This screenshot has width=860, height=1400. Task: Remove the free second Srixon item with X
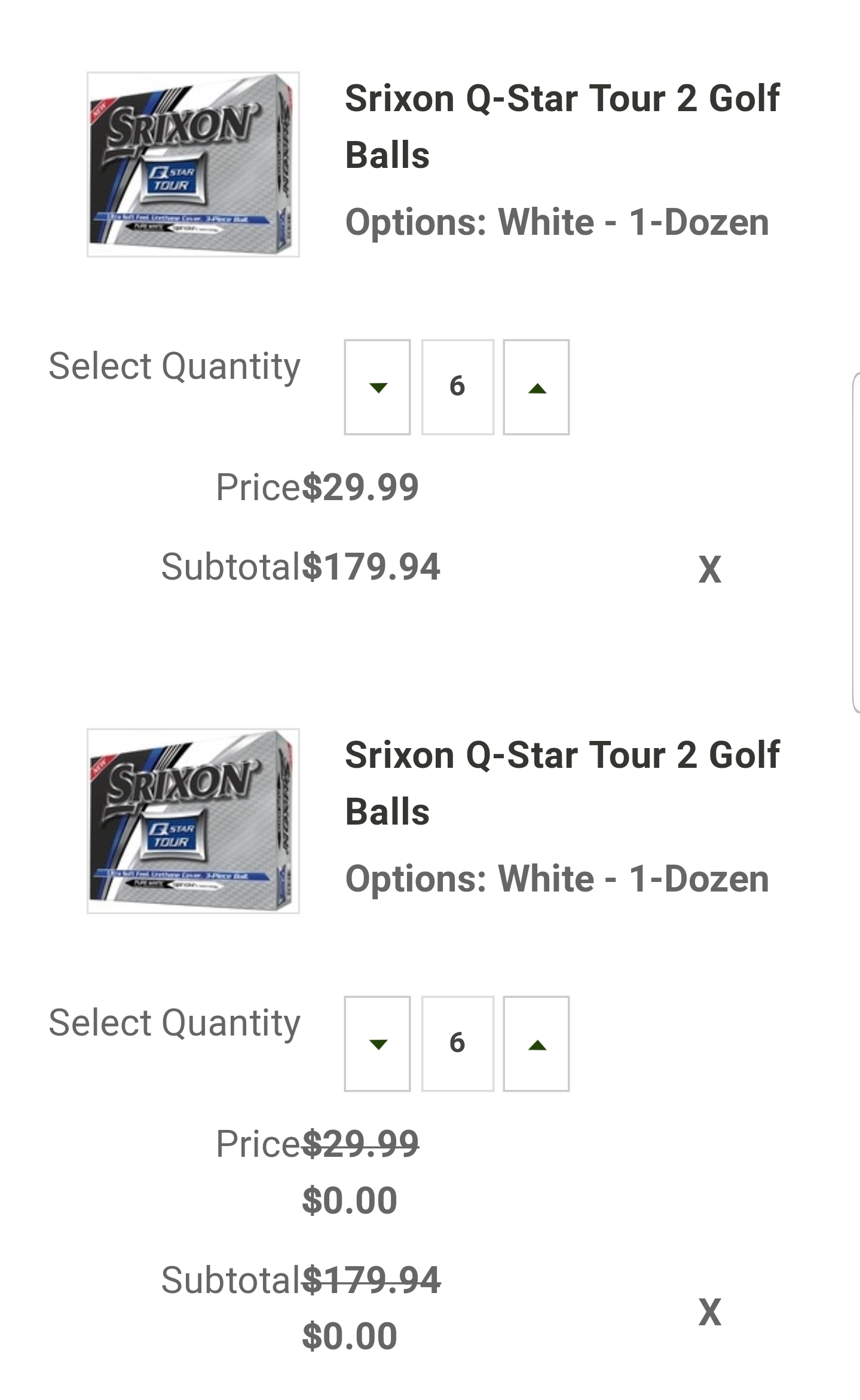point(709,1312)
